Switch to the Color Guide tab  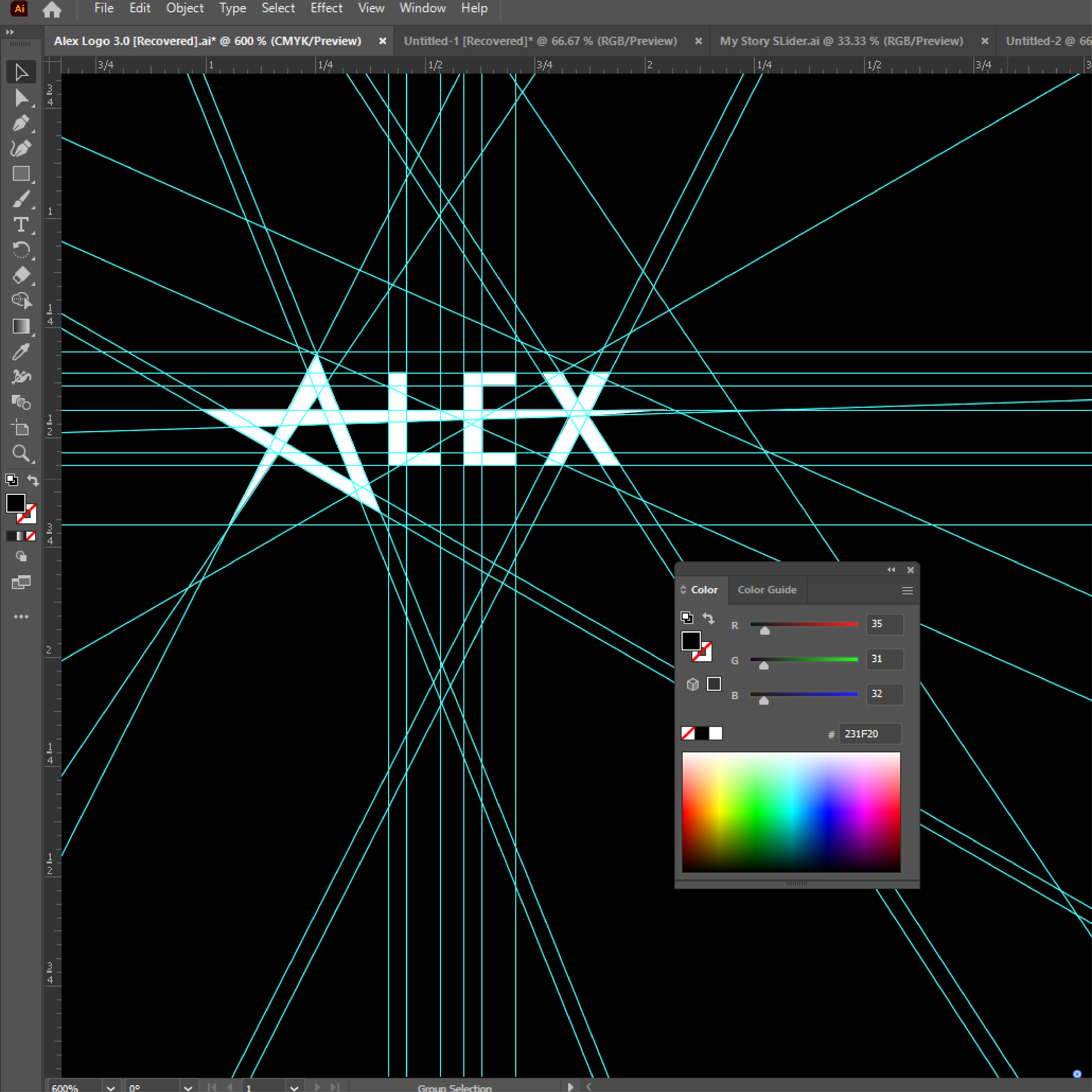767,590
